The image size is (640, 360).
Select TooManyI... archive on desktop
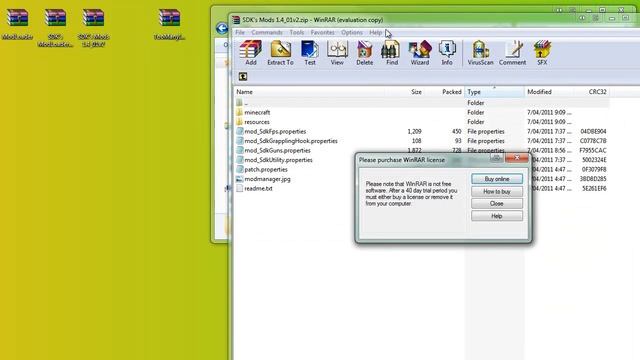169,24
